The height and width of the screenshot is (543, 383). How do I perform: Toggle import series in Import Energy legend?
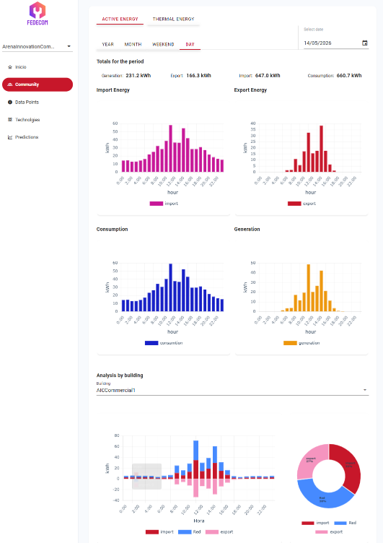tap(164, 204)
